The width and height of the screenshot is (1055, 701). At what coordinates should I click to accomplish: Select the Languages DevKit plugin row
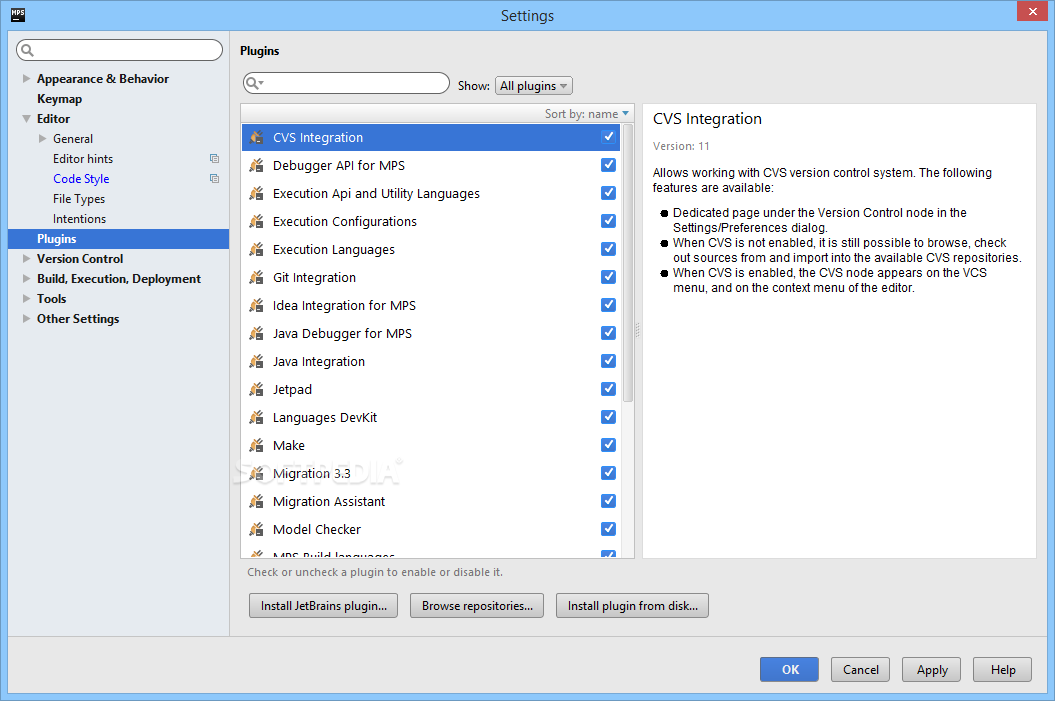click(431, 418)
